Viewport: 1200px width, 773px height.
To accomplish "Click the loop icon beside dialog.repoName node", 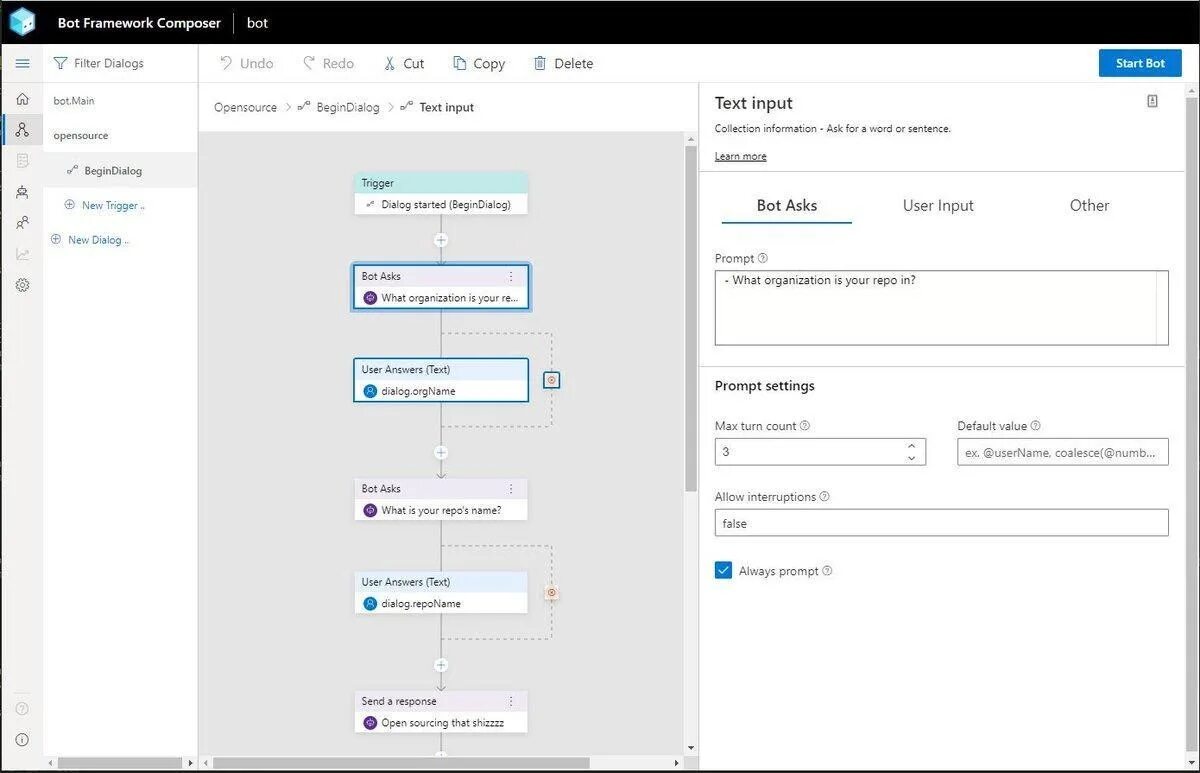I will (x=551, y=593).
